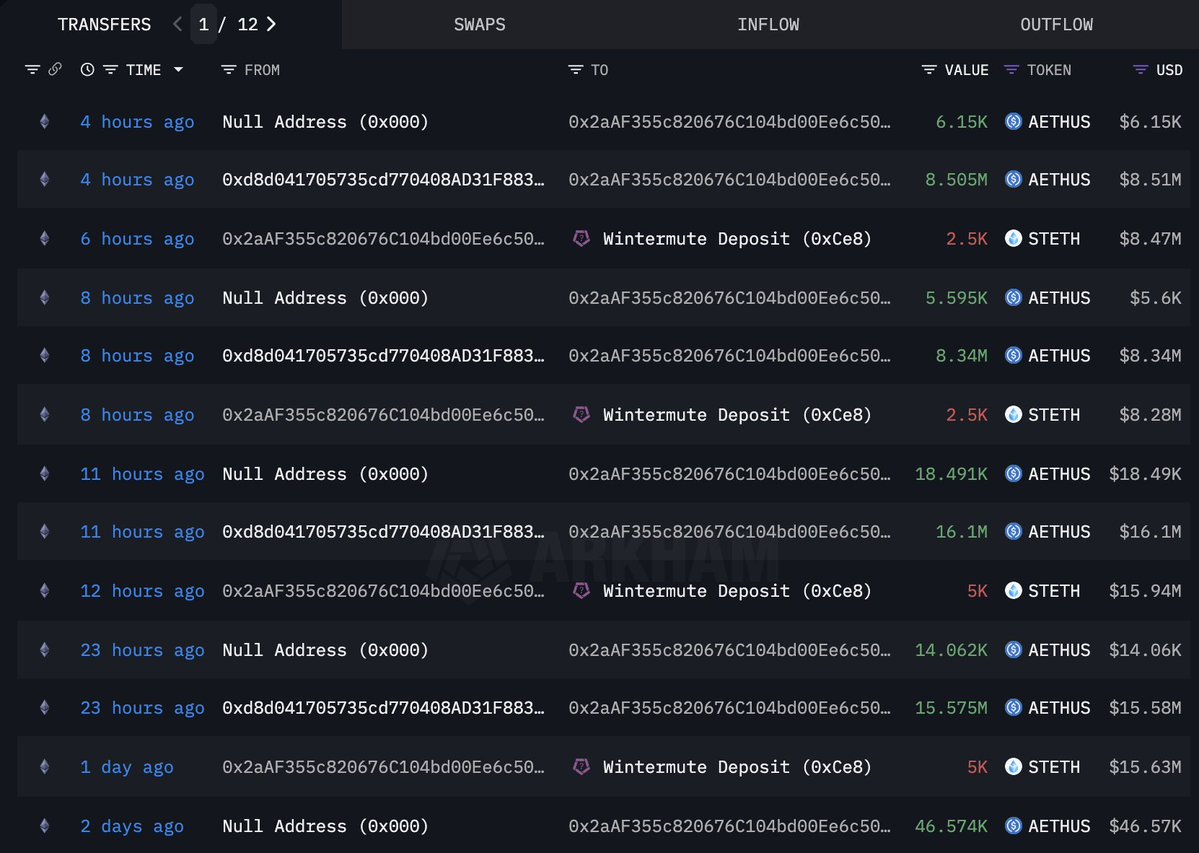Open 0xd8d0417 sender on $8.51M row
Screen dimensions: 1199x853
383,180
